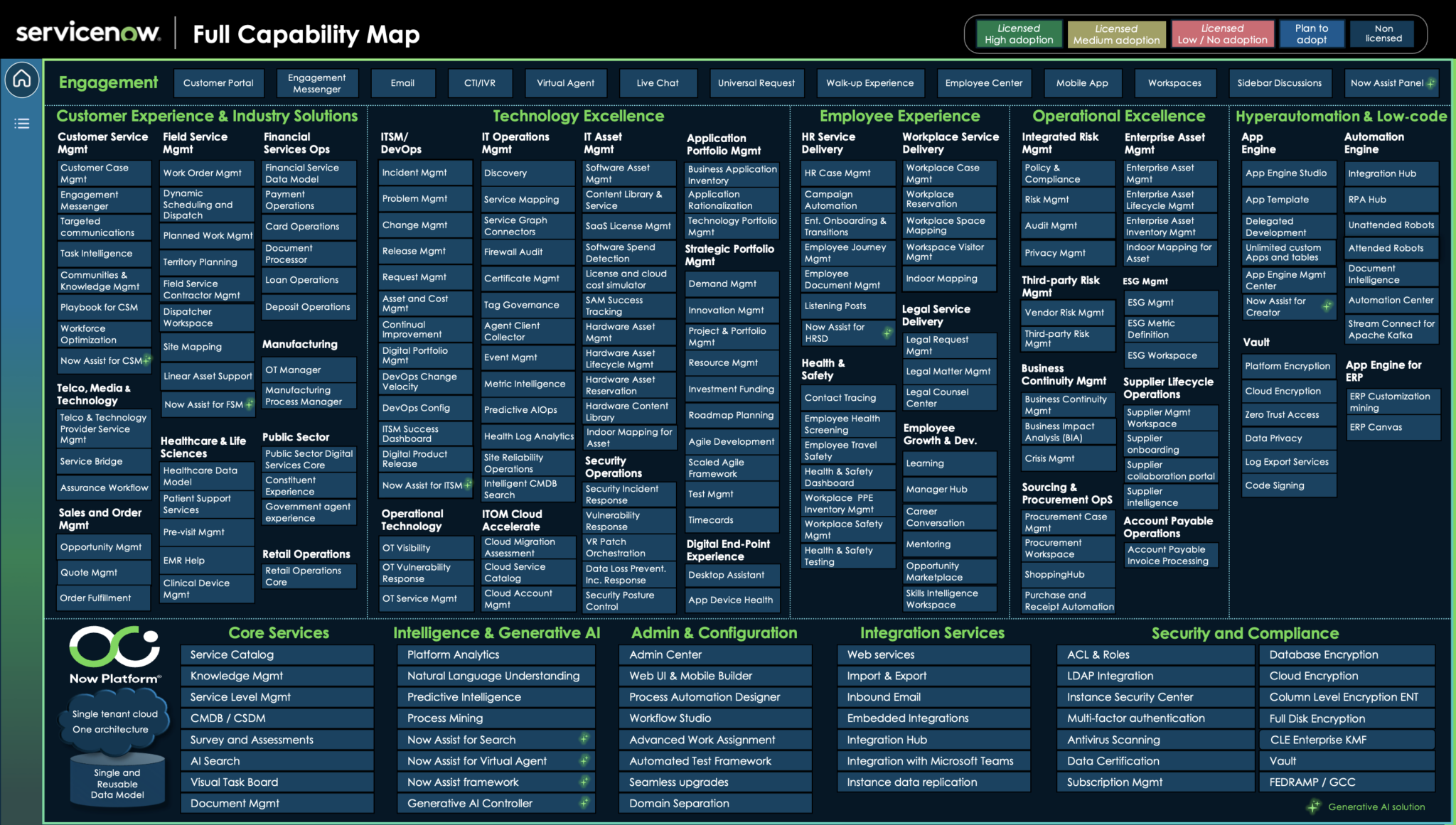Select the Licensed Low / No adoption swatch

coord(1222,34)
